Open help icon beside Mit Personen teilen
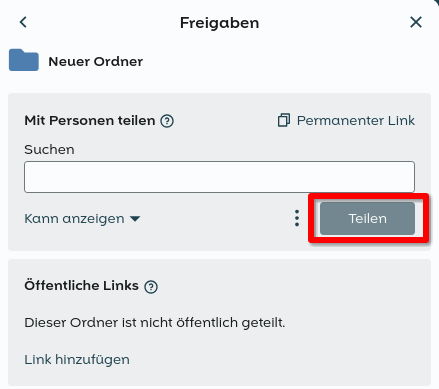 click(x=167, y=121)
